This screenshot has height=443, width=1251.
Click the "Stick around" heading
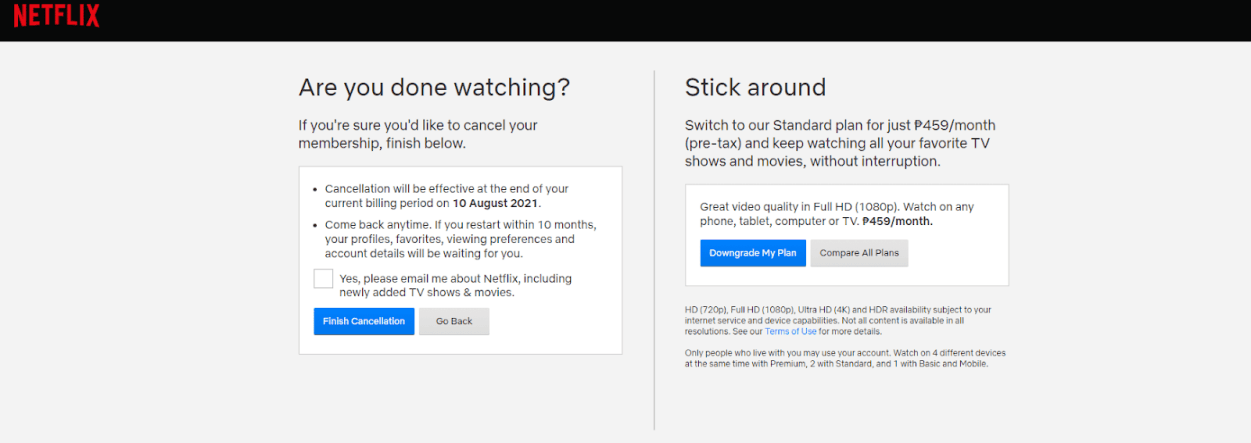755,88
